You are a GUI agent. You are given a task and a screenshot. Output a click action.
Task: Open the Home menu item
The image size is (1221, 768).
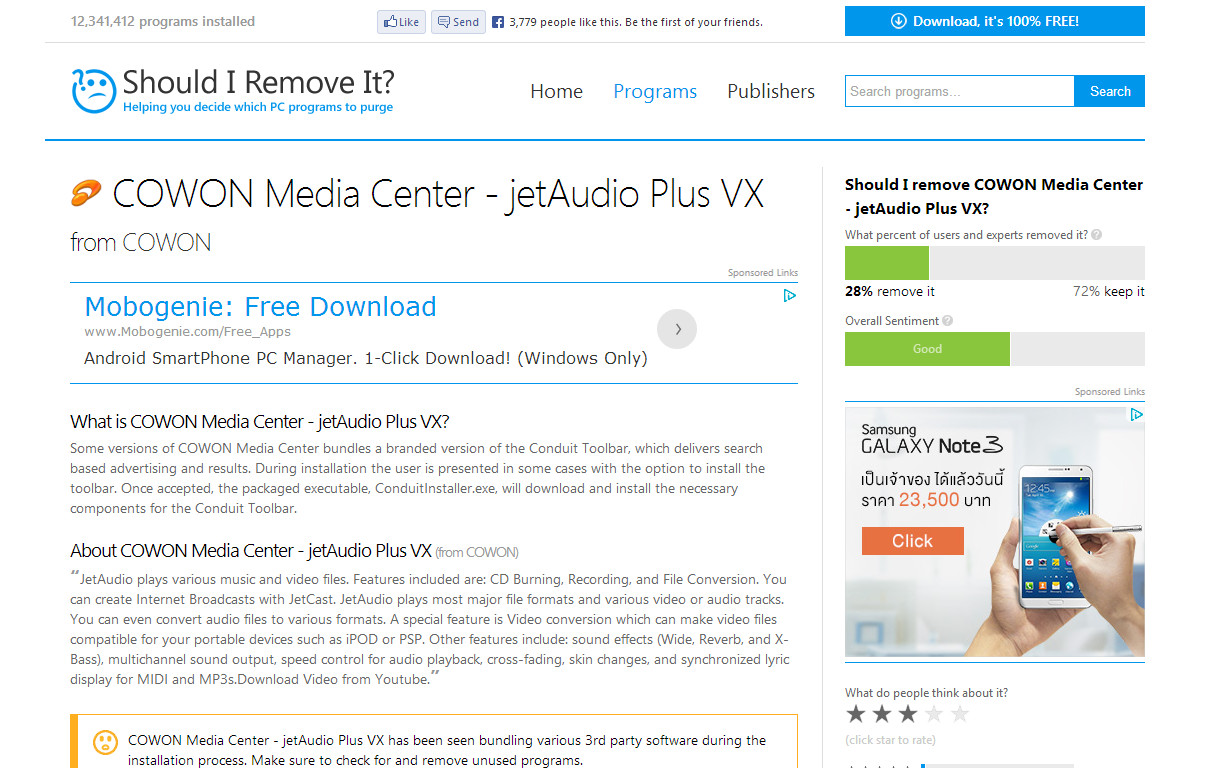556,91
